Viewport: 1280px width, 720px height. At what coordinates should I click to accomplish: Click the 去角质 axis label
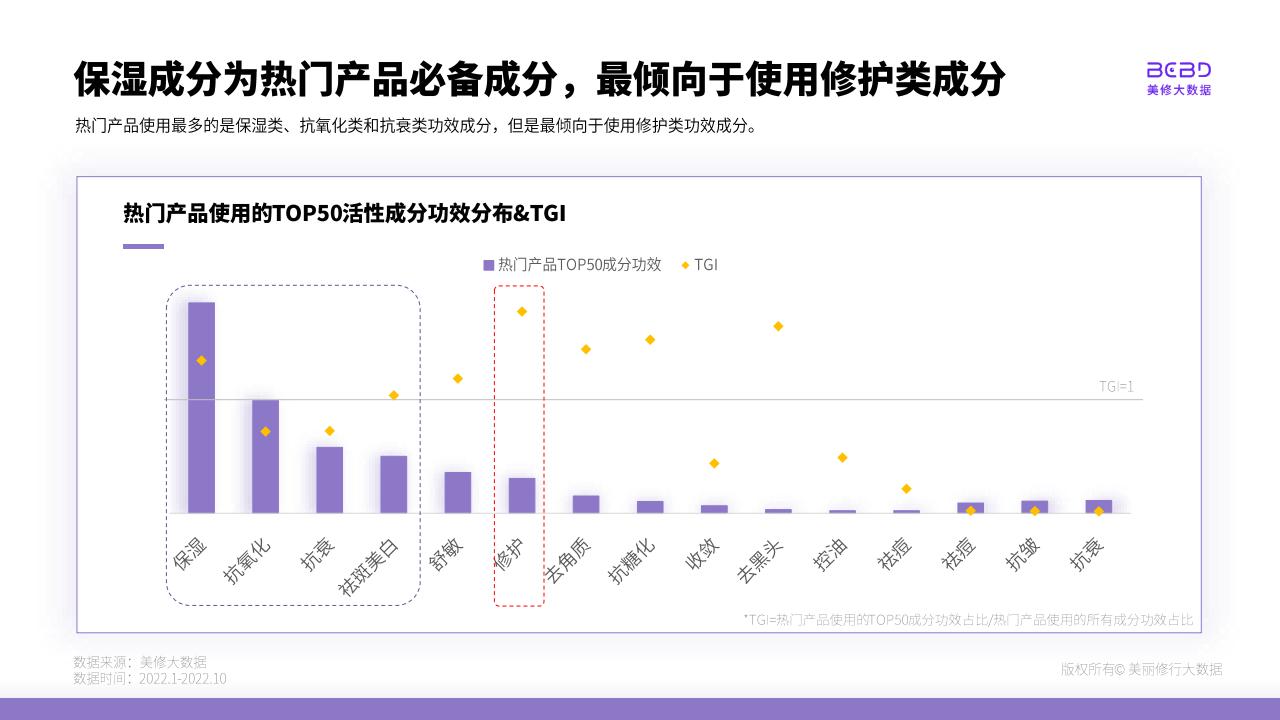[x=567, y=561]
